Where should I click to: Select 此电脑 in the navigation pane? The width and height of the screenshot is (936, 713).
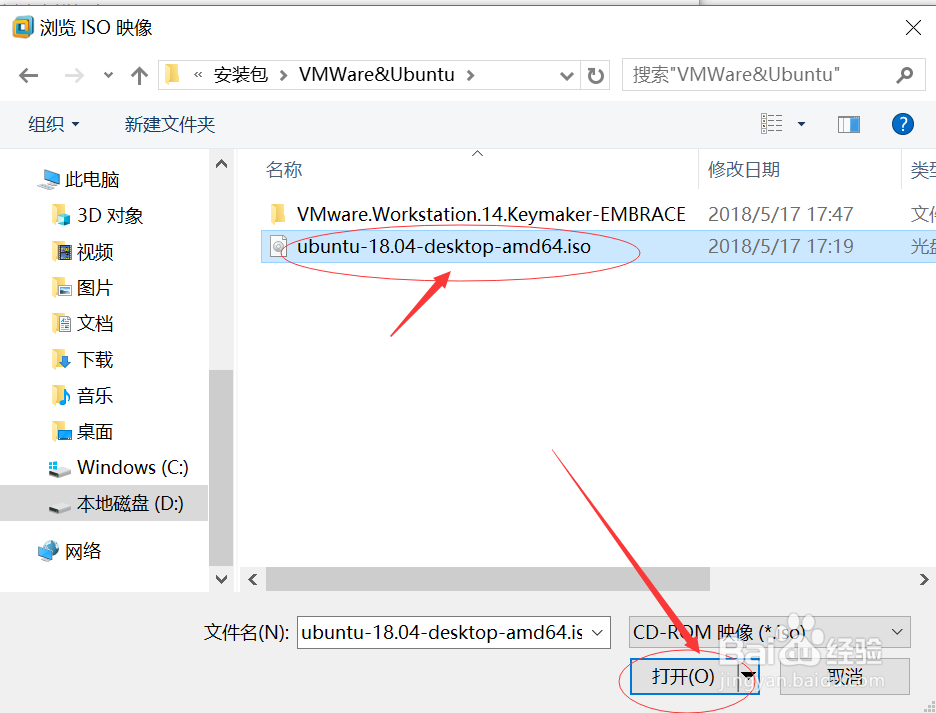coord(78,179)
